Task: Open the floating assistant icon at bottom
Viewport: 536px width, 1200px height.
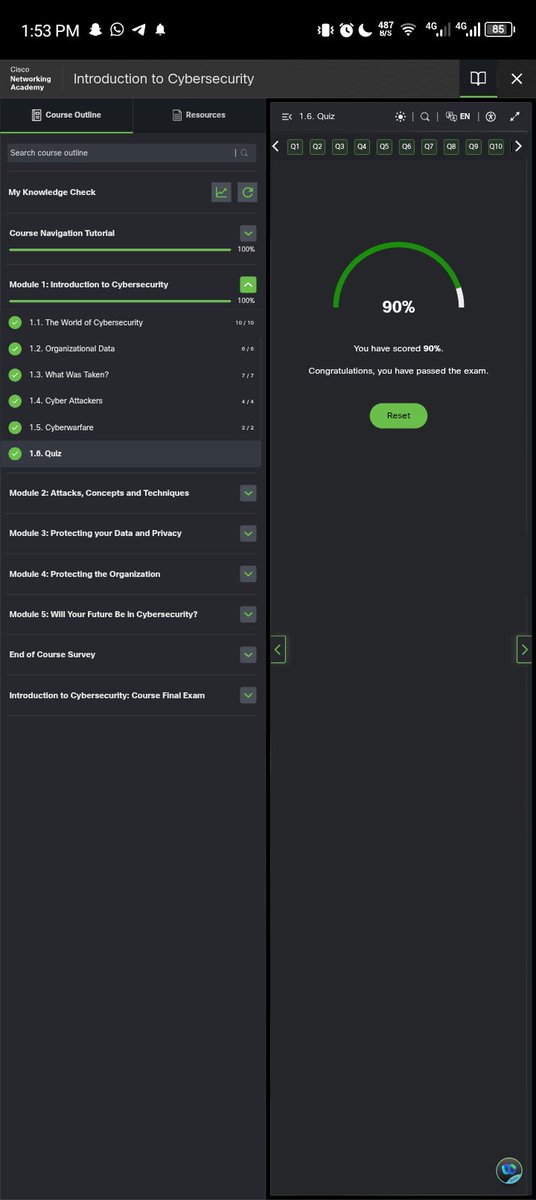Action: point(510,1170)
